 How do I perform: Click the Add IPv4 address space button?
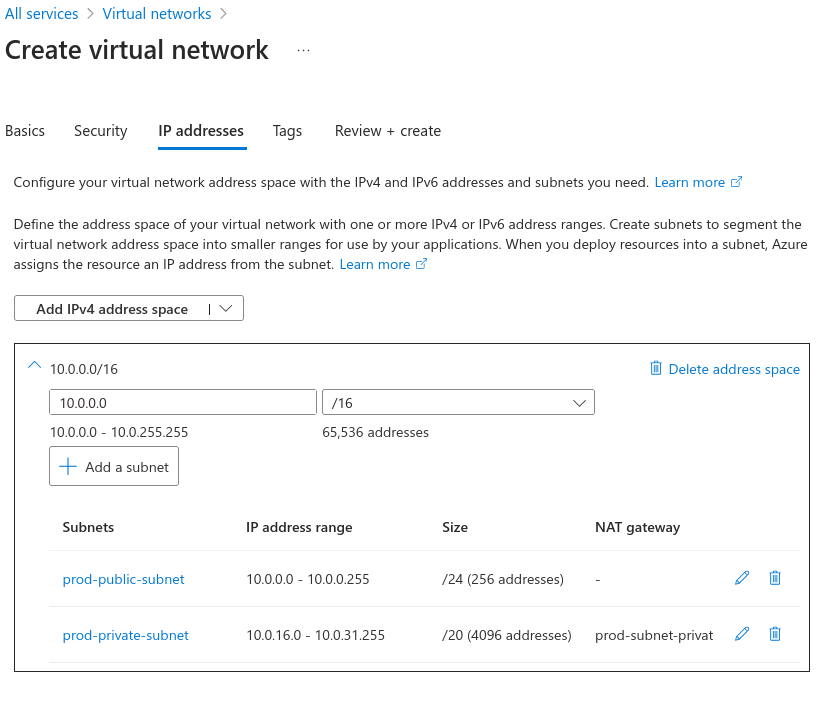click(x=112, y=309)
